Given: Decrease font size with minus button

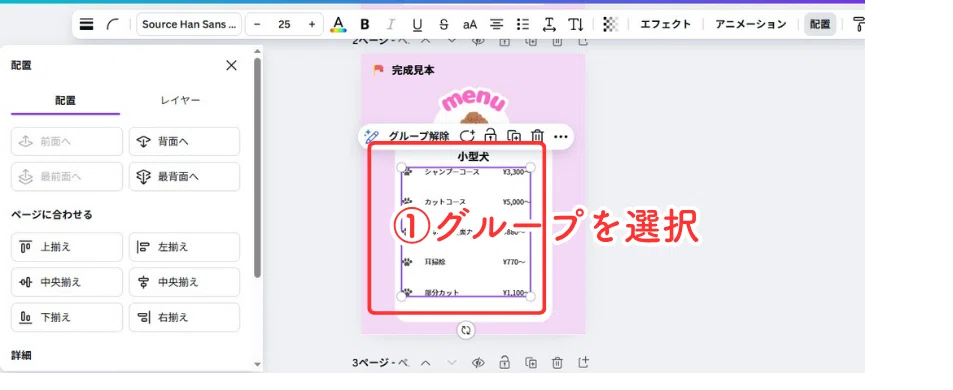Looking at the screenshot, I should coord(257,24).
